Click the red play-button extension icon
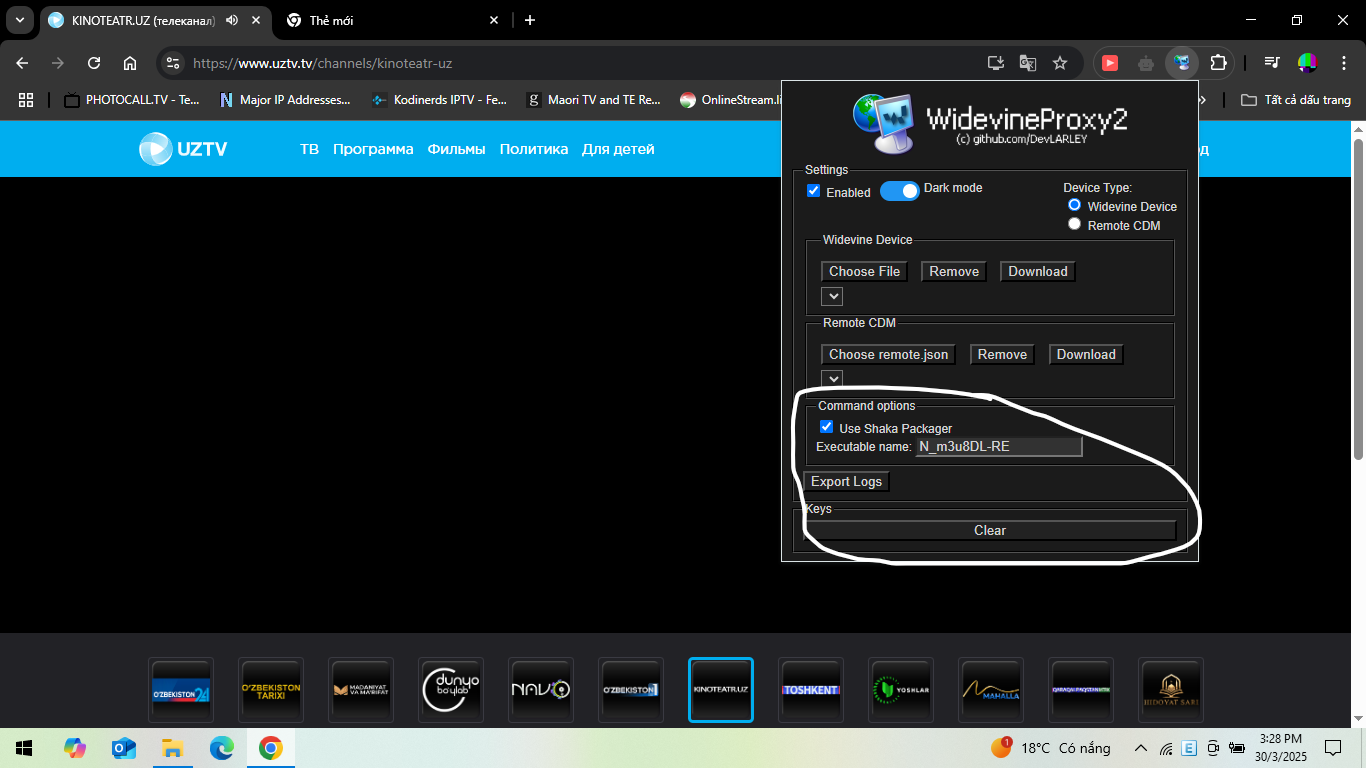1366x768 pixels. click(x=1110, y=63)
